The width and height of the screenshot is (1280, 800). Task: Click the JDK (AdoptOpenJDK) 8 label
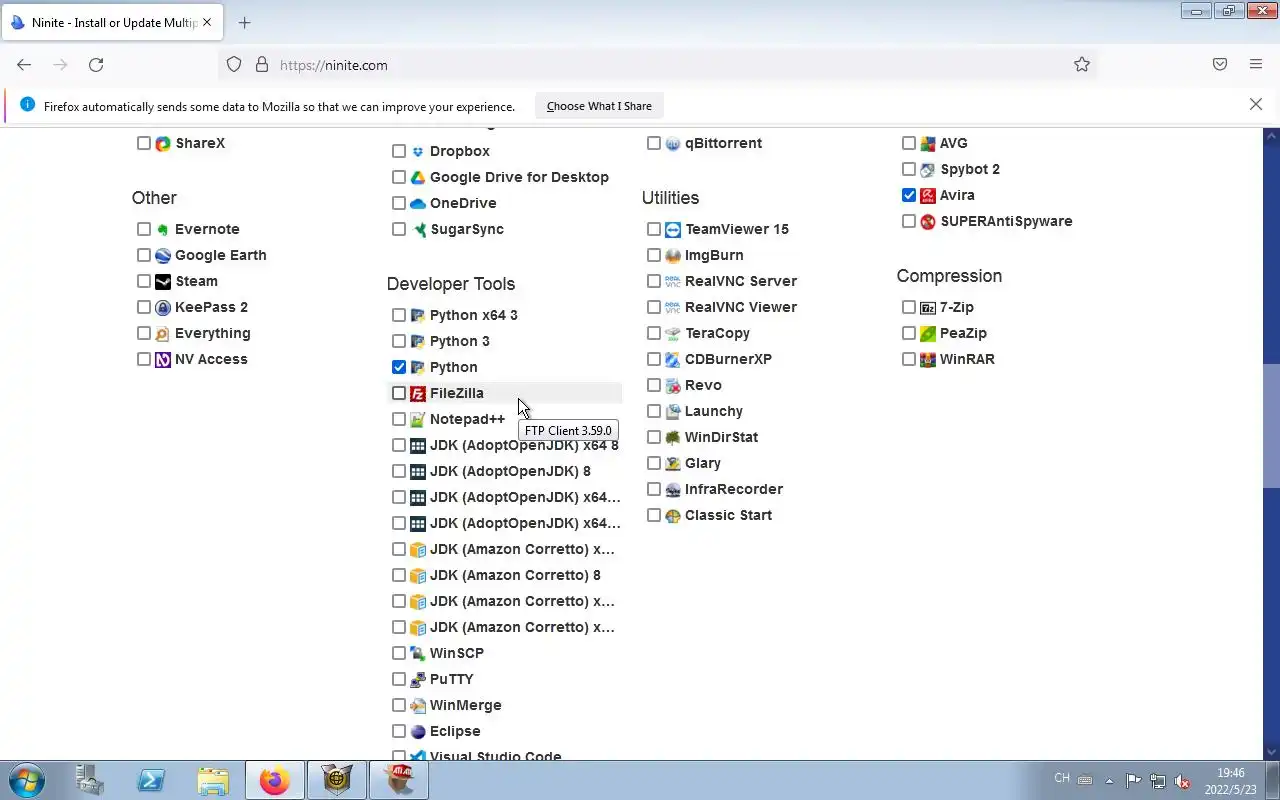click(510, 471)
